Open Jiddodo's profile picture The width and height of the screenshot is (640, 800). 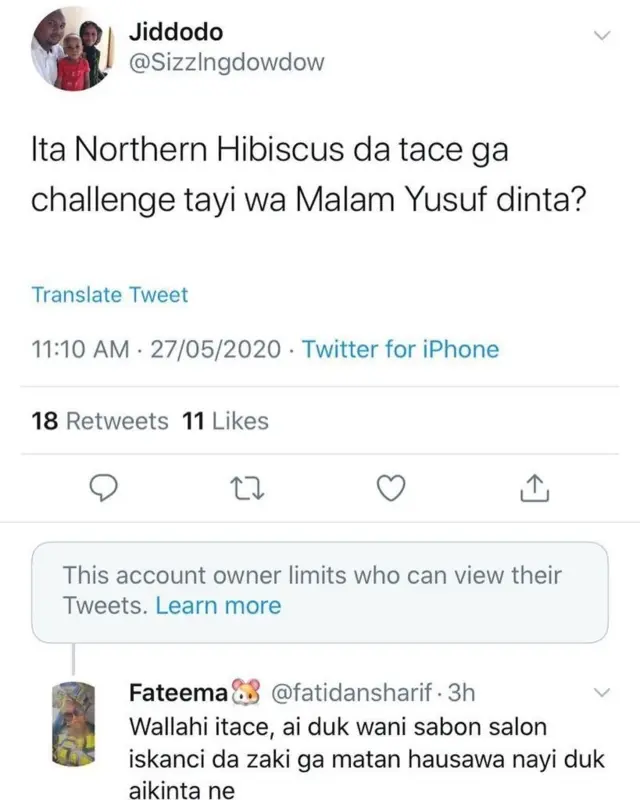69,49
